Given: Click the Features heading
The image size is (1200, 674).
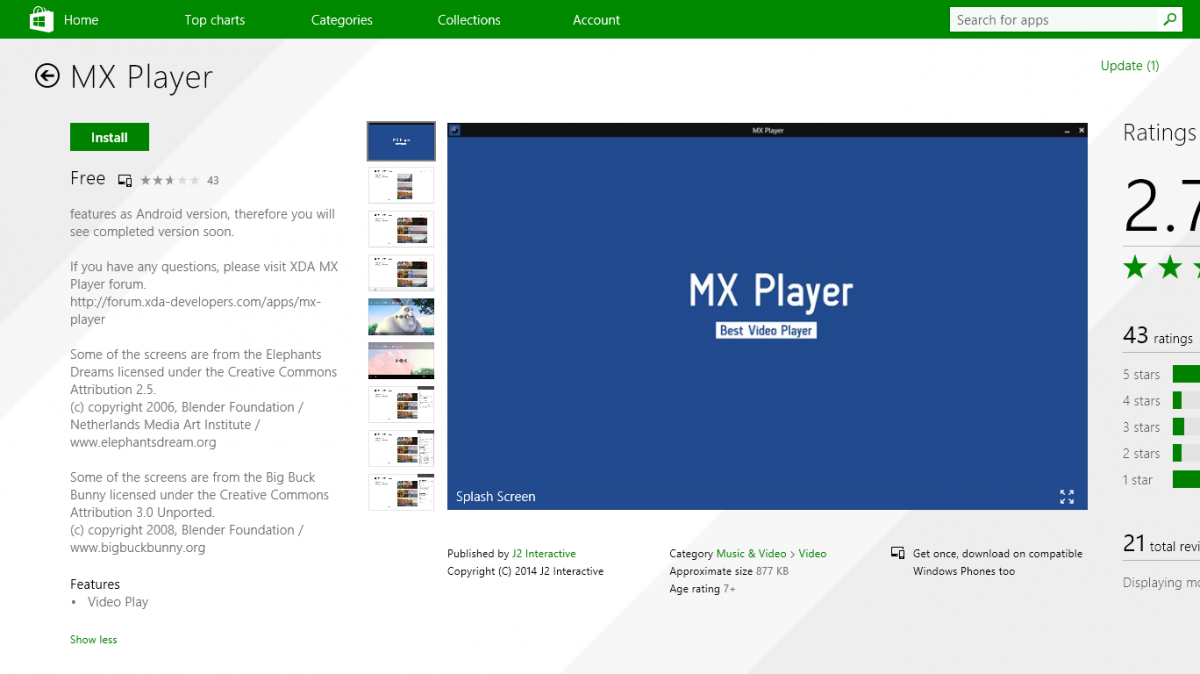Looking at the screenshot, I should (95, 584).
